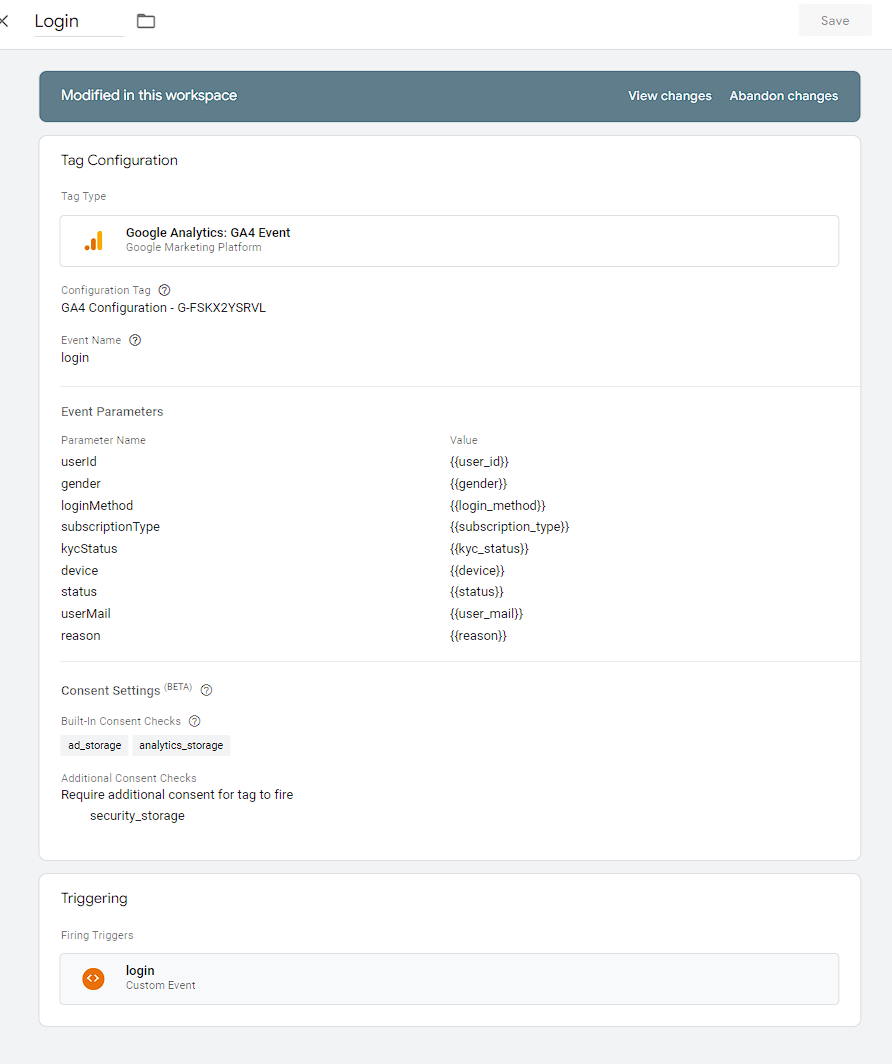The image size is (892, 1064).
Task: Click the Save button
Action: click(834, 20)
